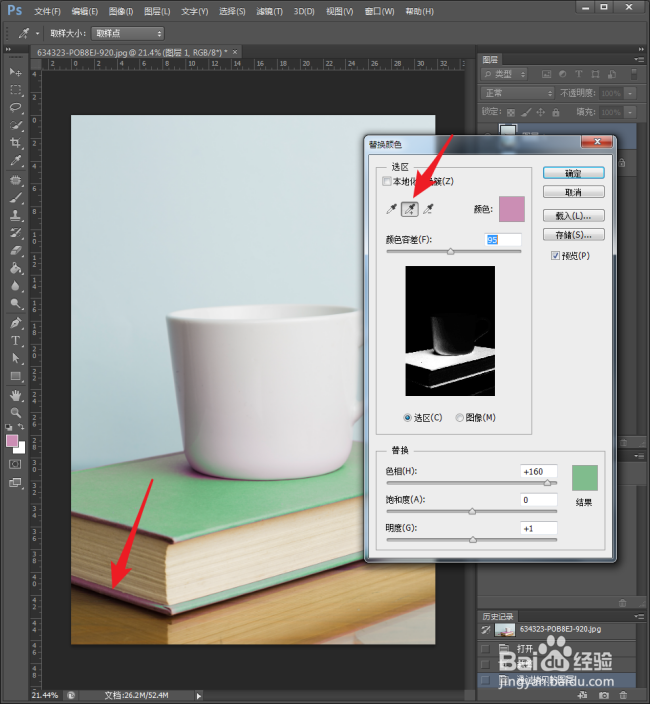The image size is (650, 704).
Task: Select the Dodge tool
Action: pos(16,304)
